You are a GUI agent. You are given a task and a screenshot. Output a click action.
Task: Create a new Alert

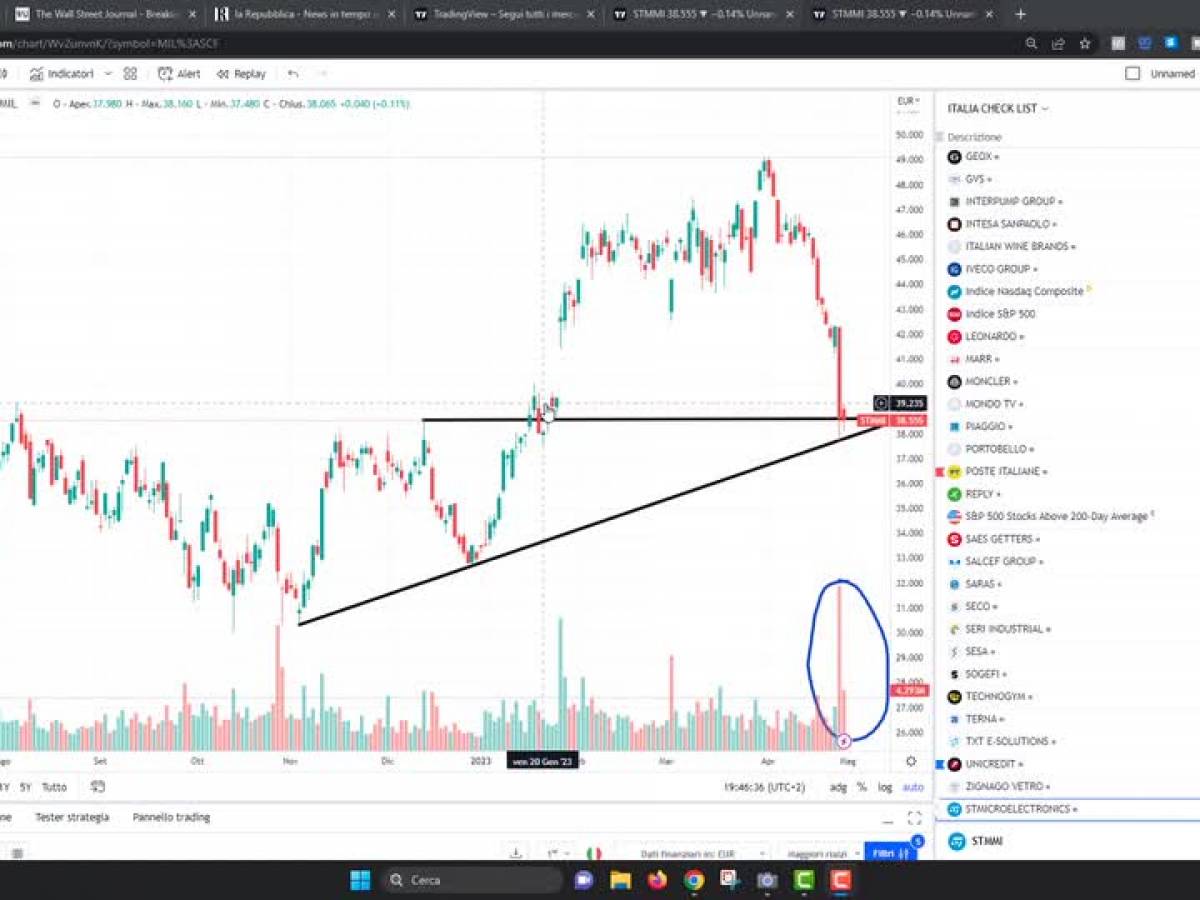pos(179,74)
